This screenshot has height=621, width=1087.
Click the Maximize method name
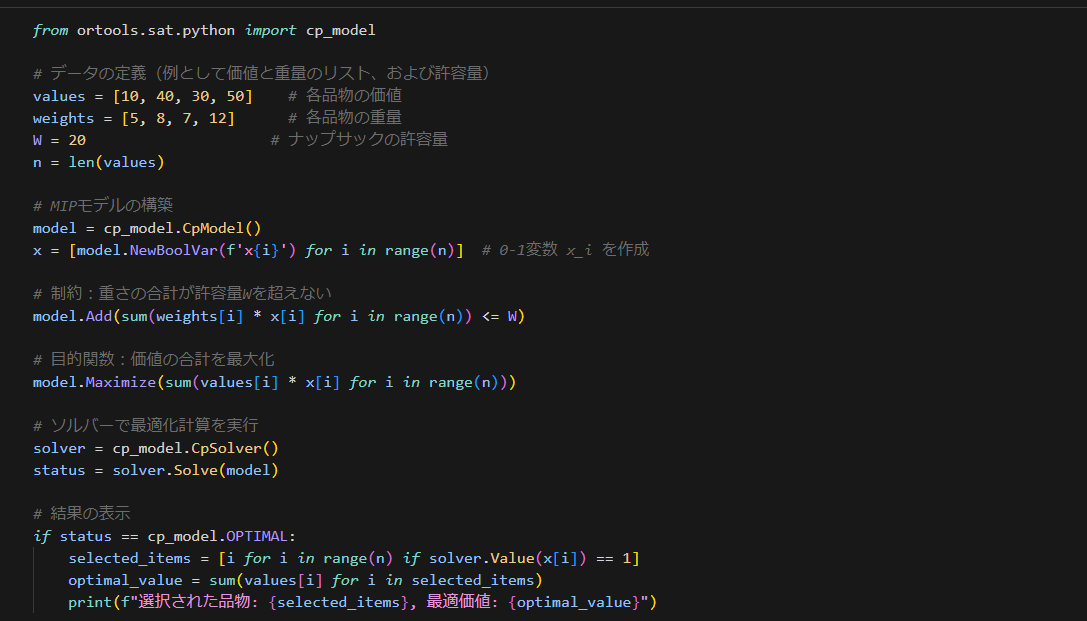coord(121,383)
